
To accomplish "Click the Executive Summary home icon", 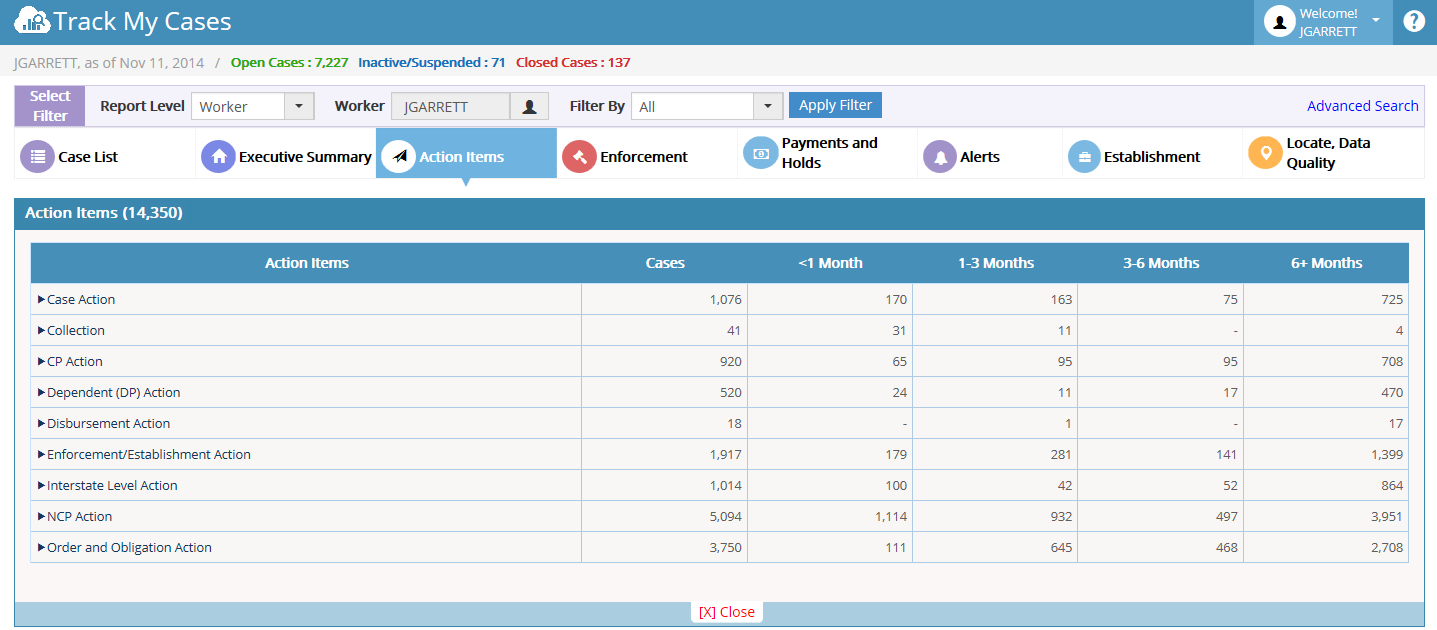I will (x=218, y=157).
